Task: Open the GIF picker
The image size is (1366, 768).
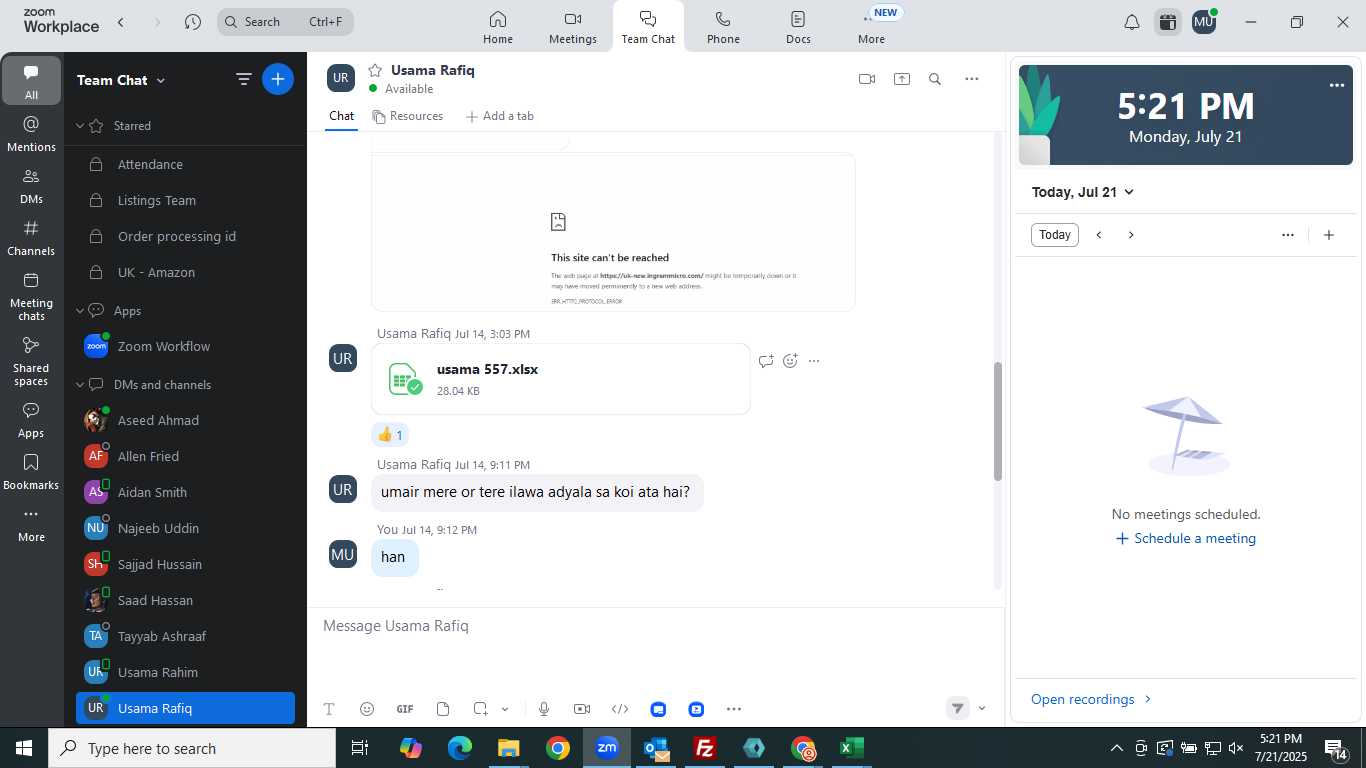Action: coord(405,709)
